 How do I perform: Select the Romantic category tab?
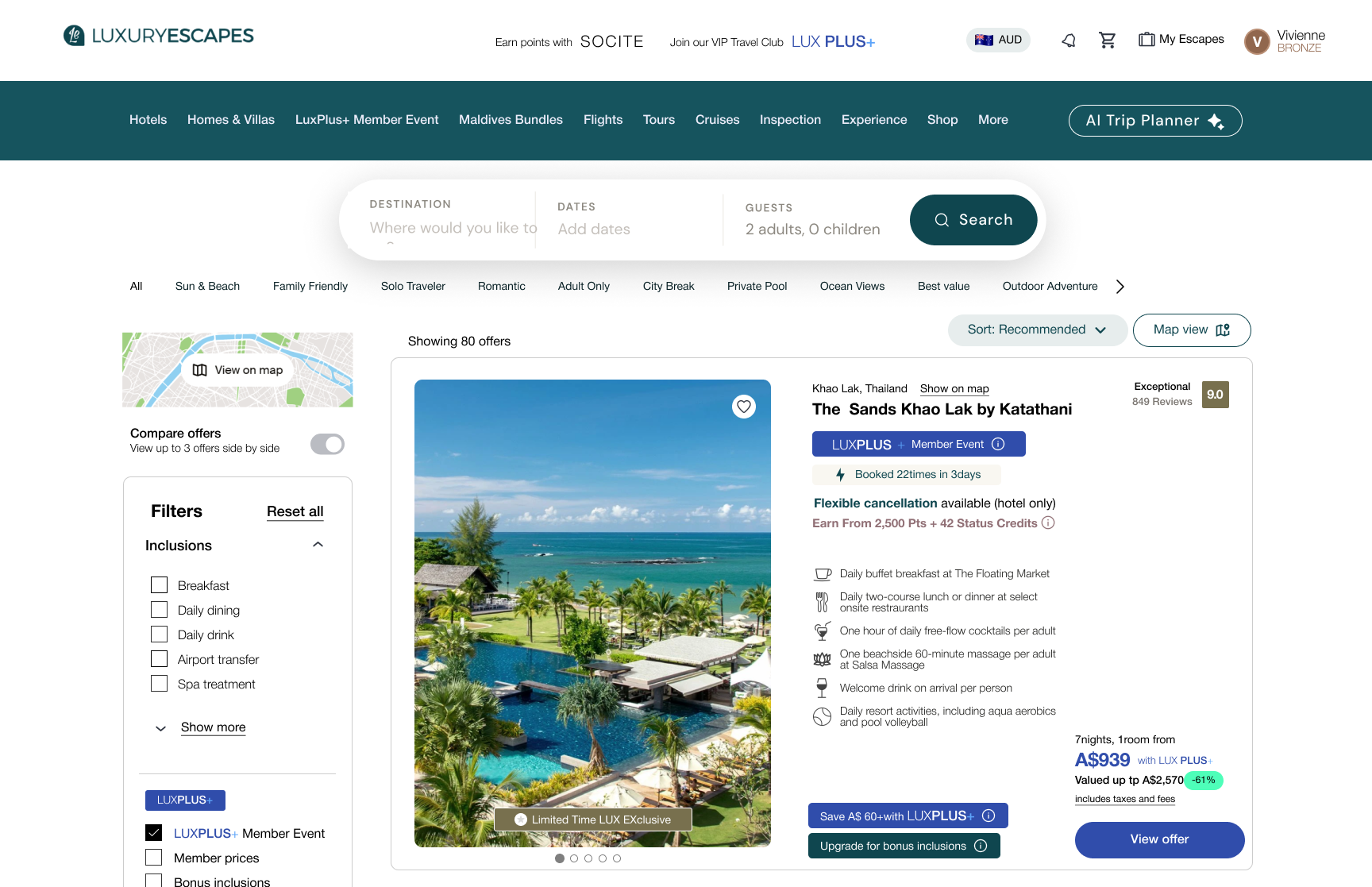502,287
